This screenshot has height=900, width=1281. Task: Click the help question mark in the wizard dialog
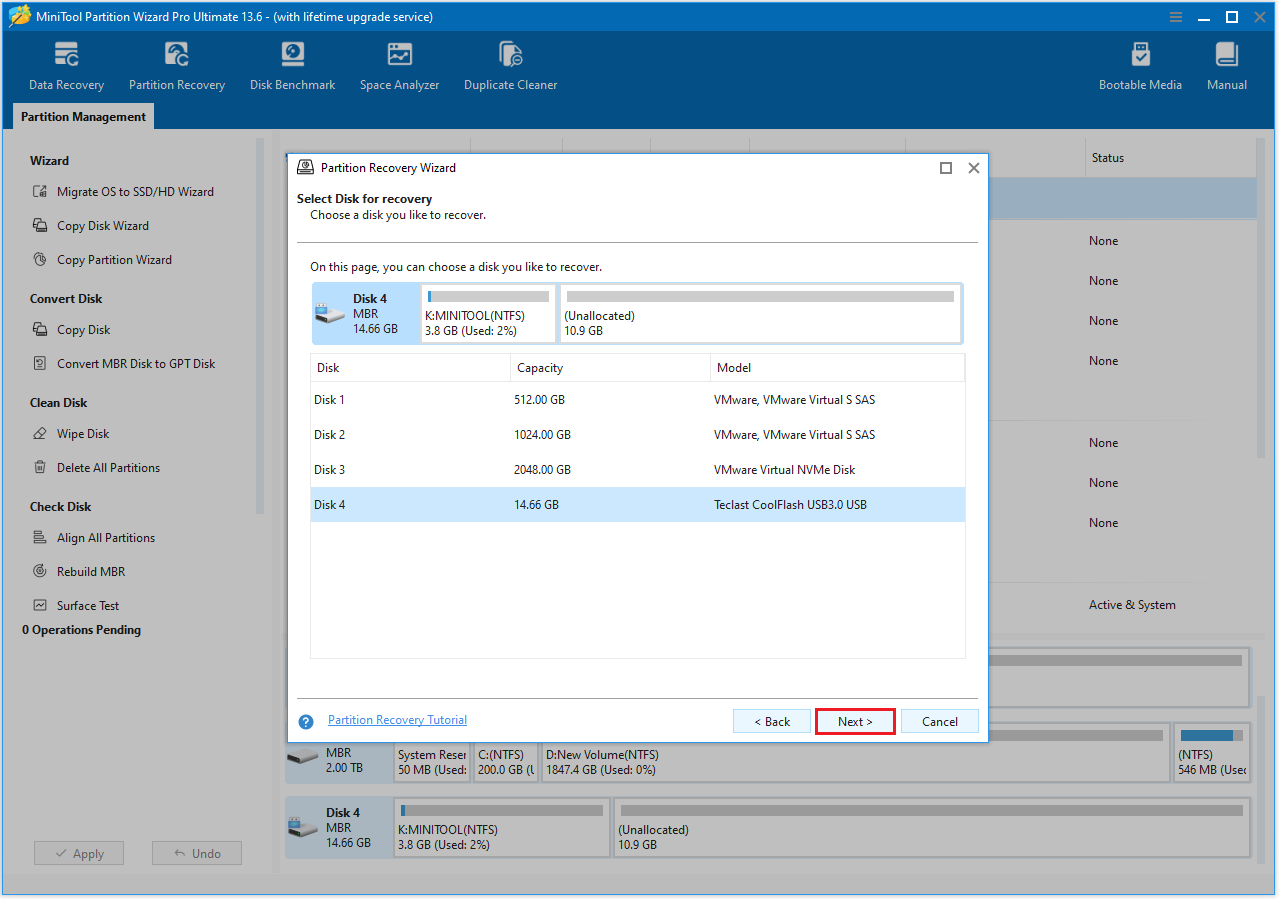305,721
